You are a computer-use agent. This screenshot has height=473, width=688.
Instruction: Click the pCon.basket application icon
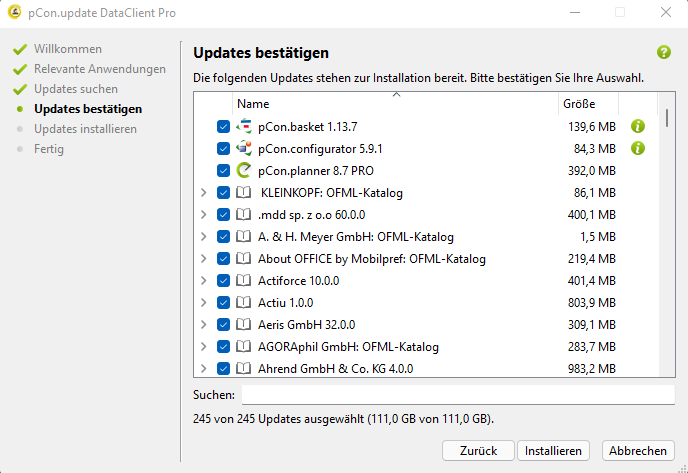pos(244,126)
